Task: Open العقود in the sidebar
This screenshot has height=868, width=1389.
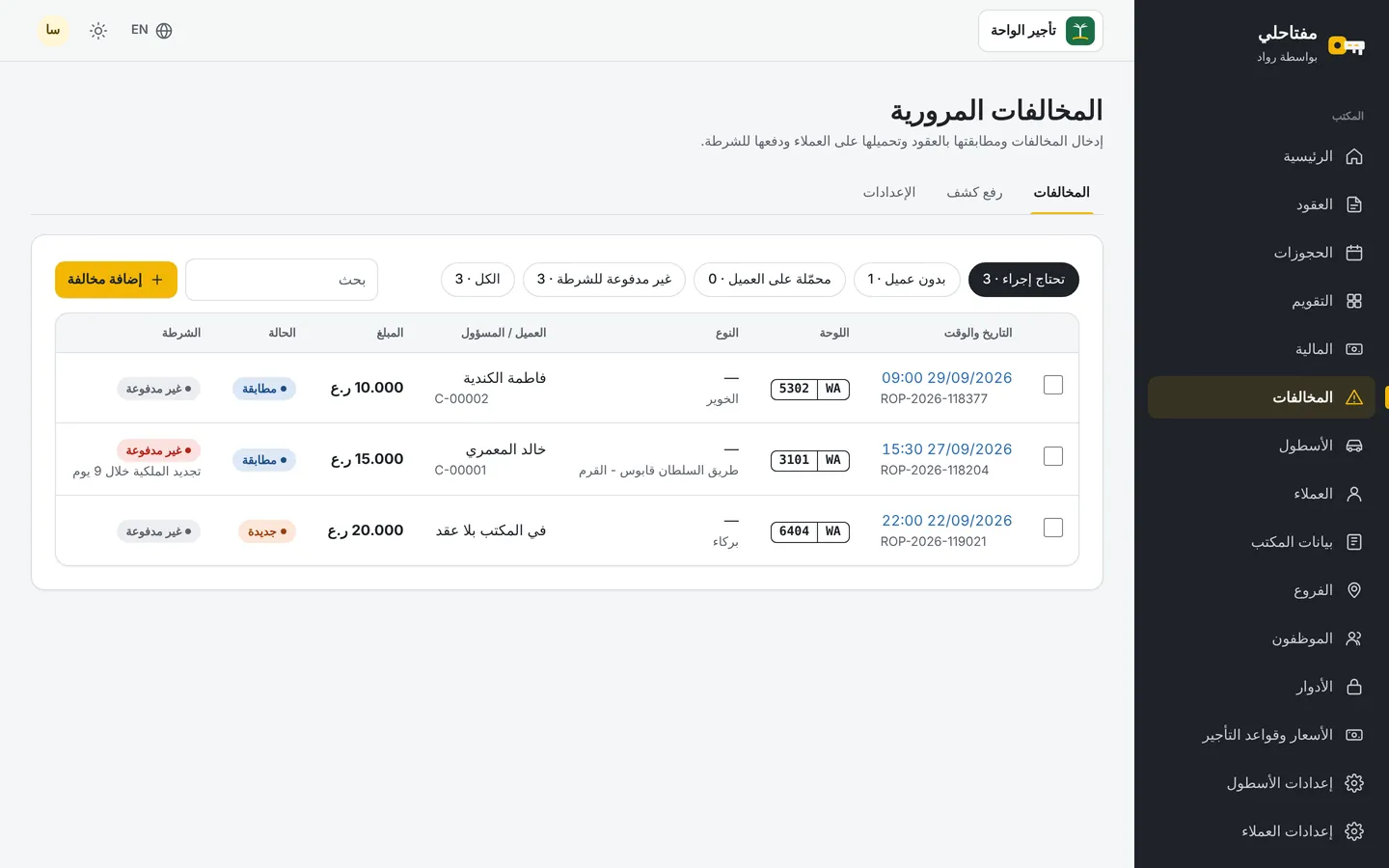Action: (1262, 204)
